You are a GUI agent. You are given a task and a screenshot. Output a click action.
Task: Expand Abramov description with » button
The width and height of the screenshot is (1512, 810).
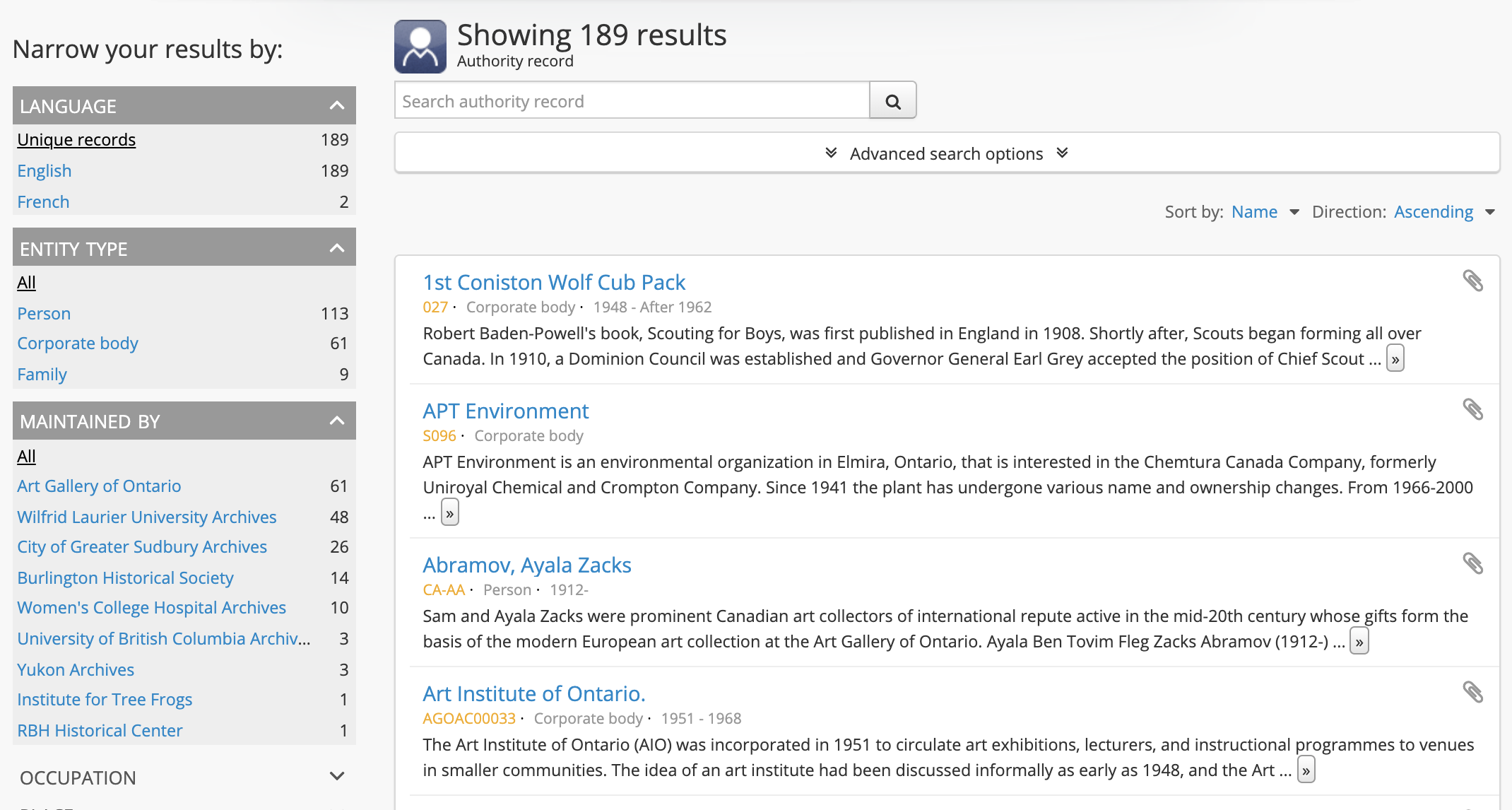tap(1359, 642)
